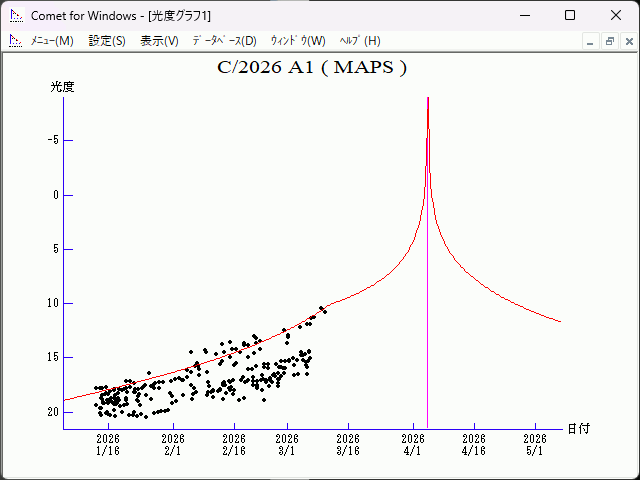The image size is (640, 480).
Task: Select the 2026 4/1 date tick label
Action: pyautogui.click(x=413, y=444)
